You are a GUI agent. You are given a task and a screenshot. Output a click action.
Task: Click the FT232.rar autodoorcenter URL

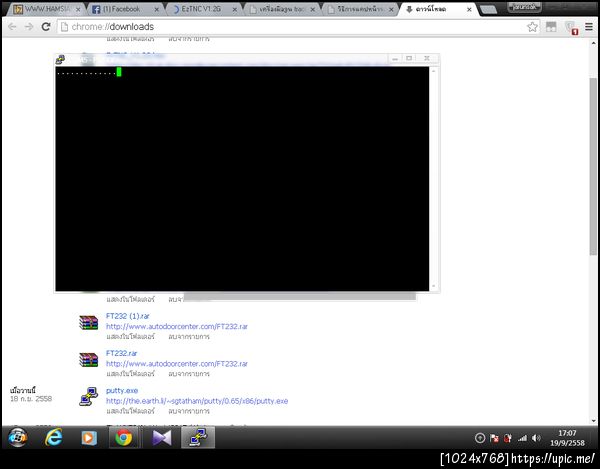[x=176, y=363]
